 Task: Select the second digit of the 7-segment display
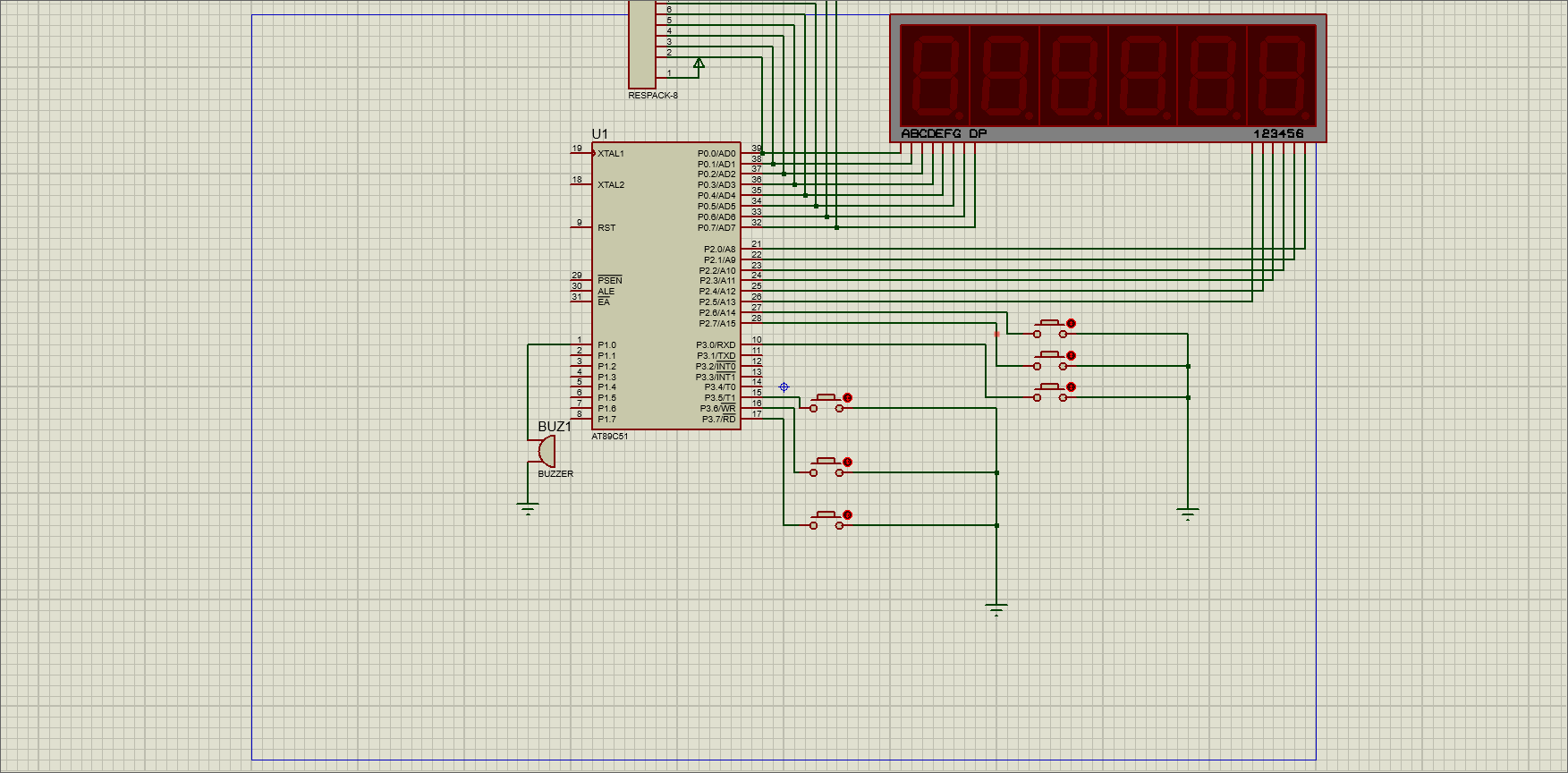tap(1004, 74)
